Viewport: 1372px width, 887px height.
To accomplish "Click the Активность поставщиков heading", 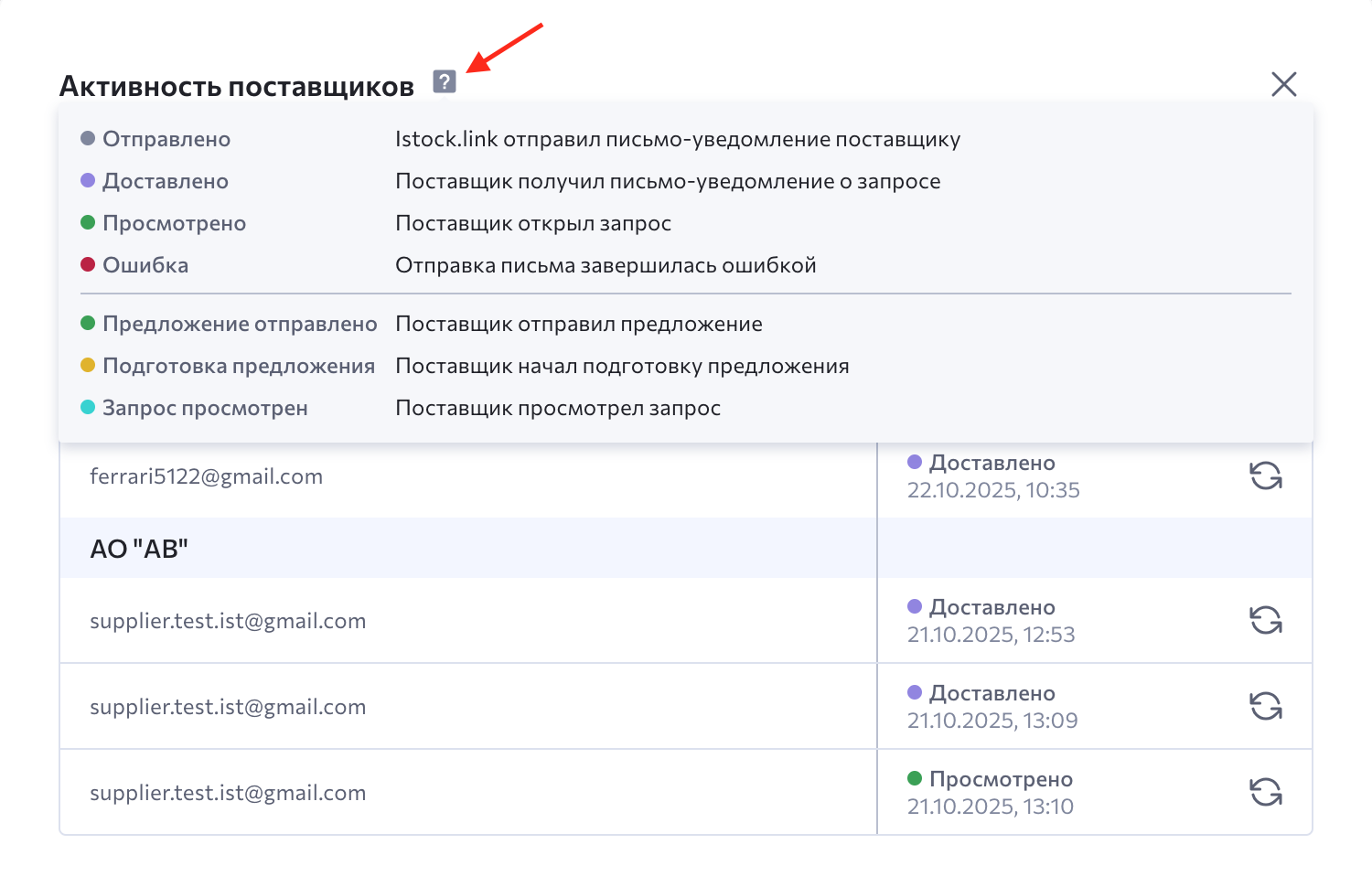I will (x=237, y=86).
